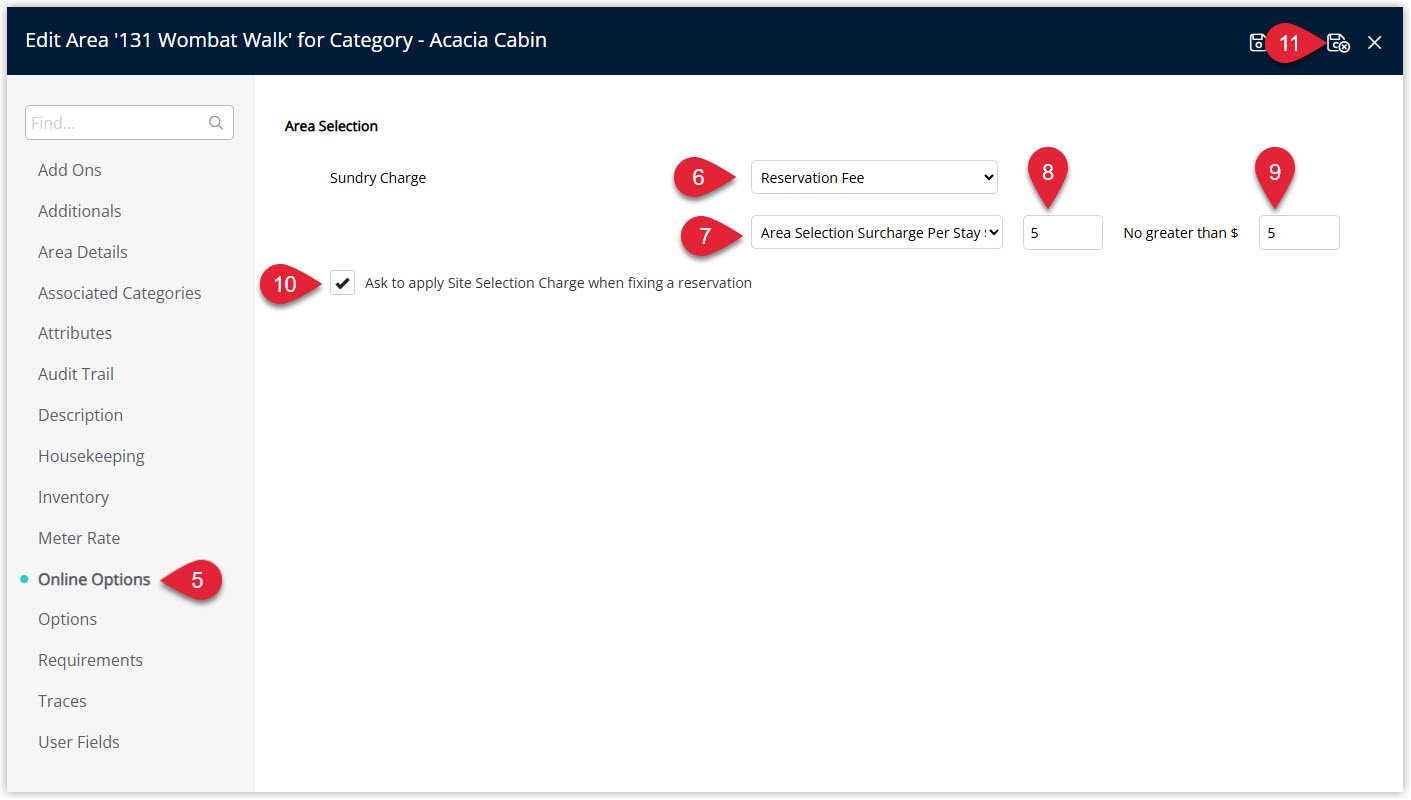Select User Fields in the sidebar
Image resolution: width=1411 pixels, height=800 pixels.
(x=79, y=742)
